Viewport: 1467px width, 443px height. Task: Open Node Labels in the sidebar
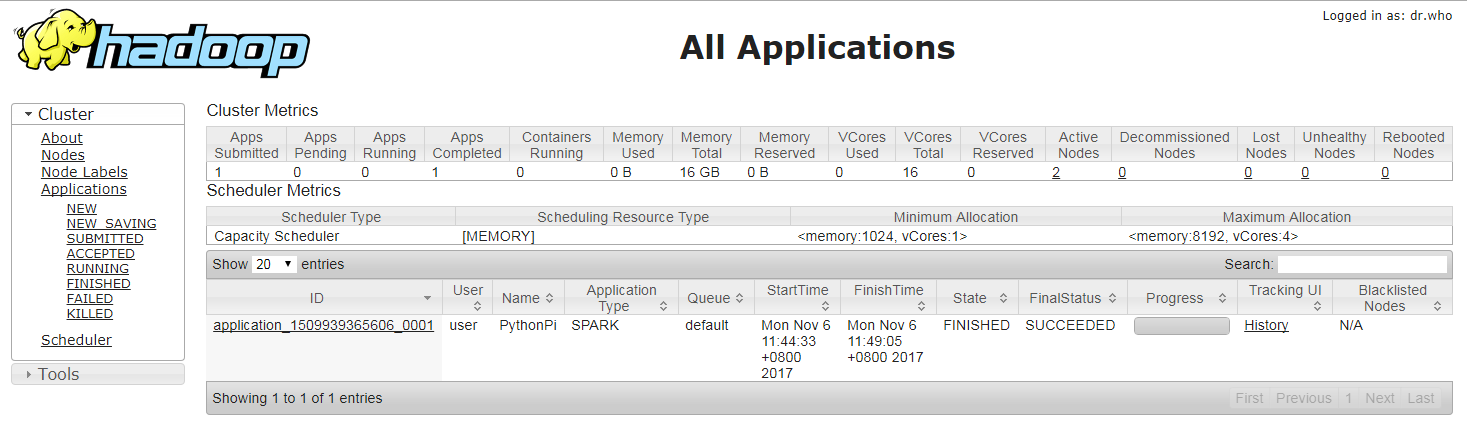84,172
